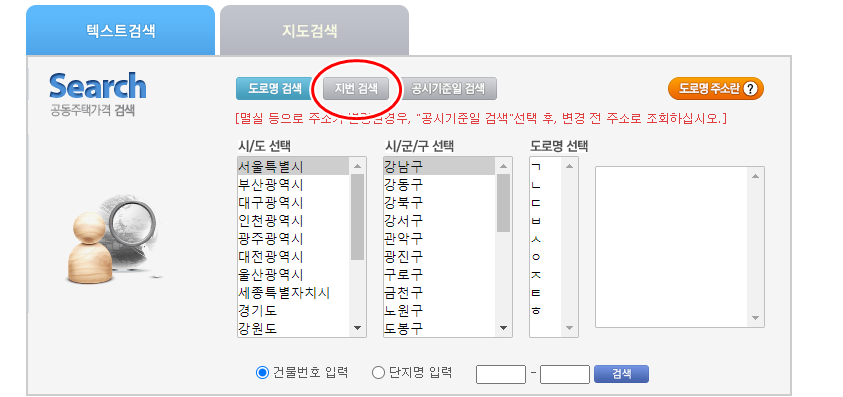This screenshot has height=397, width=843.
Task: Pick 울산광역시 from the list
Action: point(294,274)
